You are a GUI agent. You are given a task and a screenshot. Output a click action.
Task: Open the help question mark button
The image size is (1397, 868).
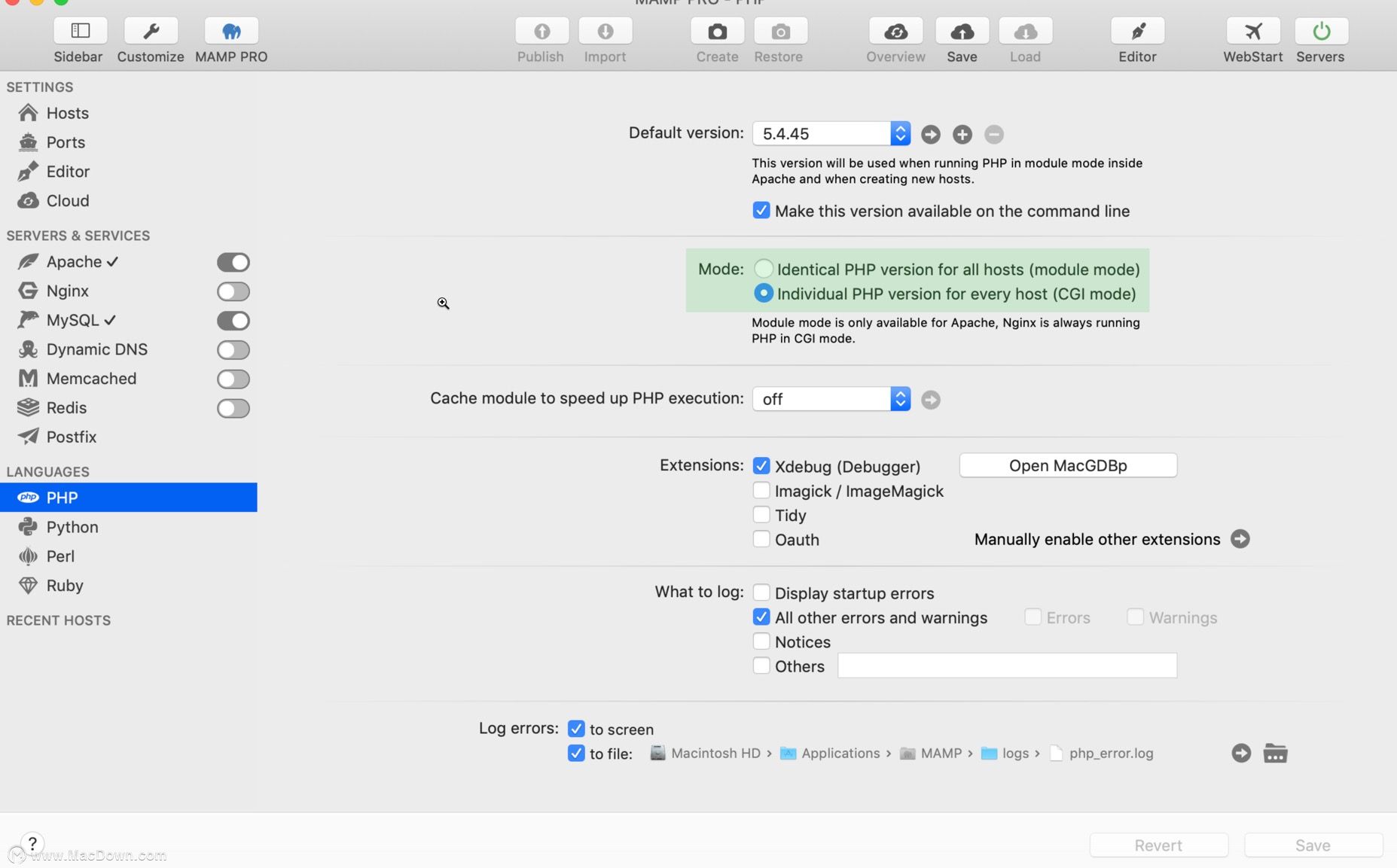[x=32, y=843]
